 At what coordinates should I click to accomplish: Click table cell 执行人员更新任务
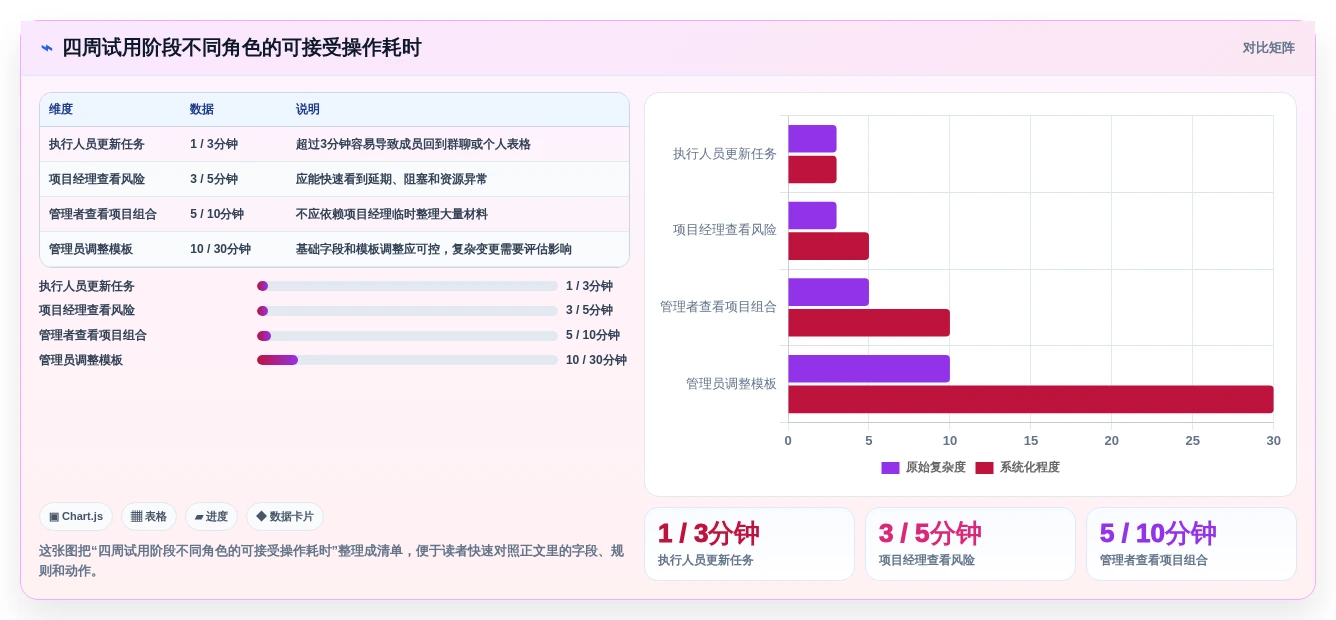click(97, 144)
